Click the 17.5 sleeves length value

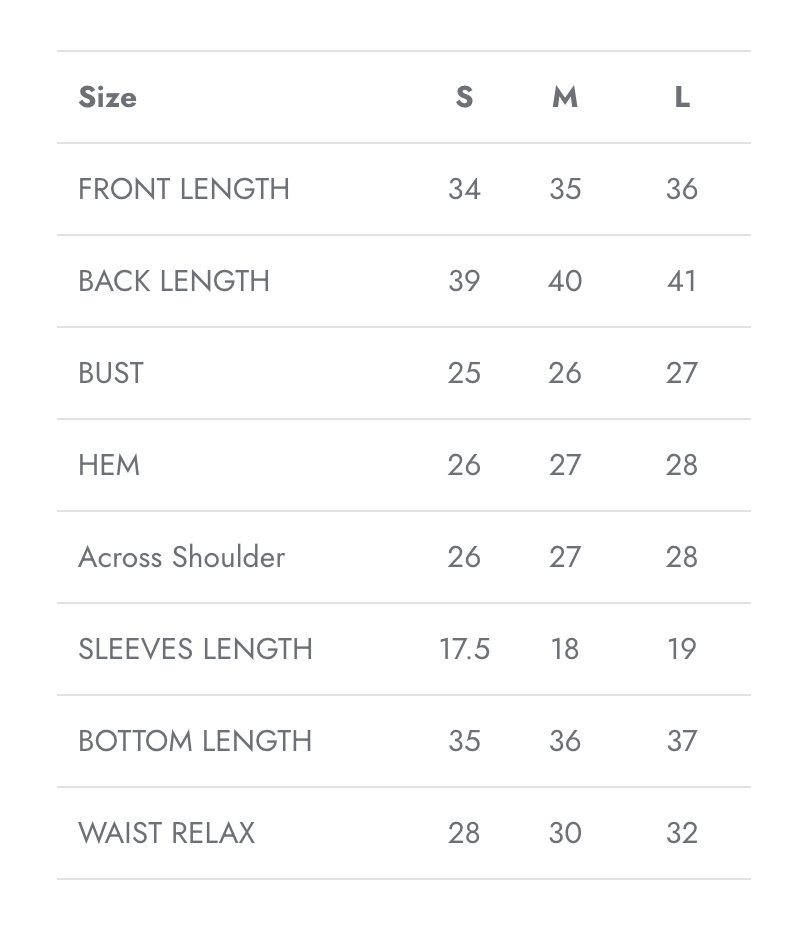point(464,650)
